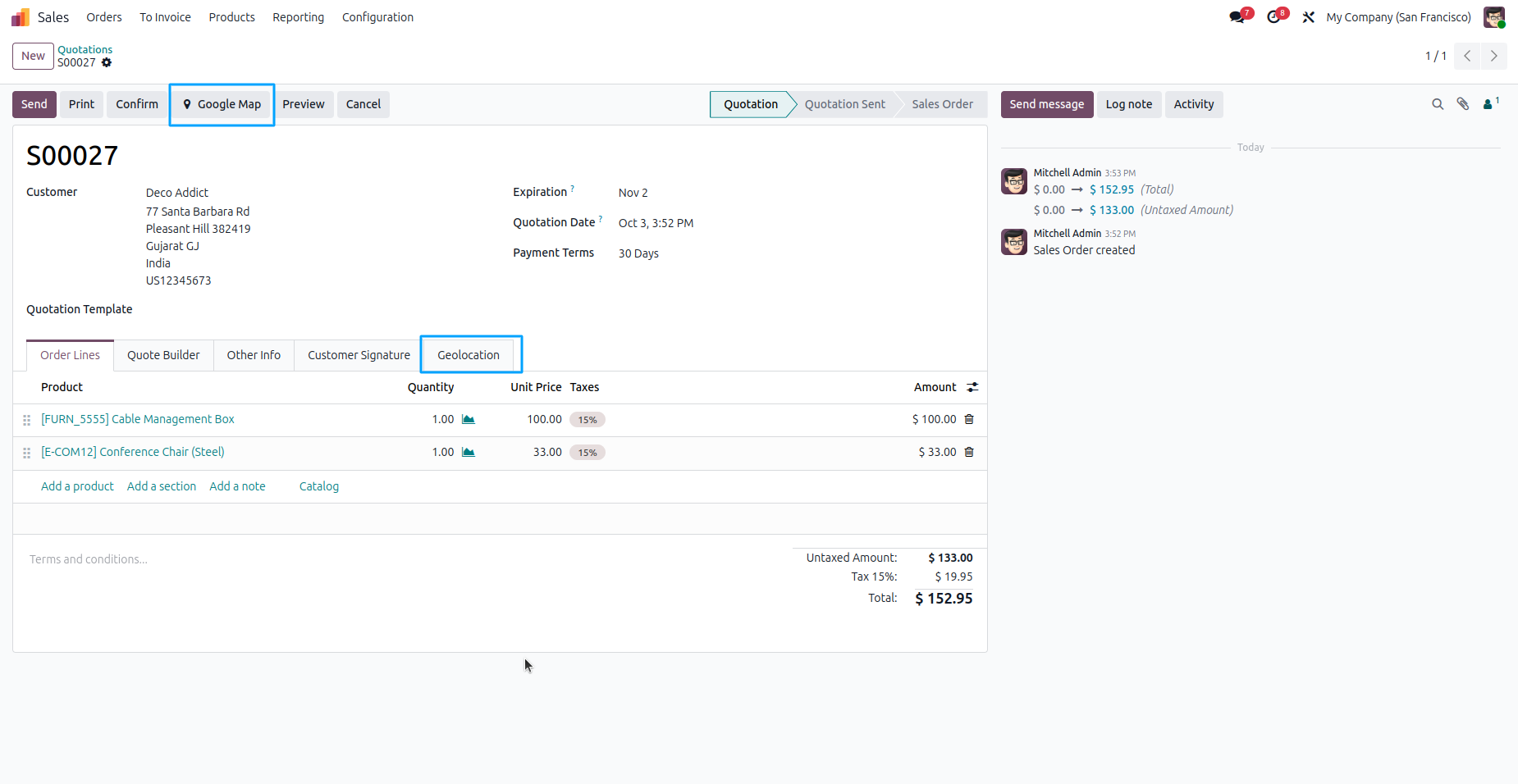Select the Quotation status stage
Screen dimensions: 1518x784
(751, 104)
